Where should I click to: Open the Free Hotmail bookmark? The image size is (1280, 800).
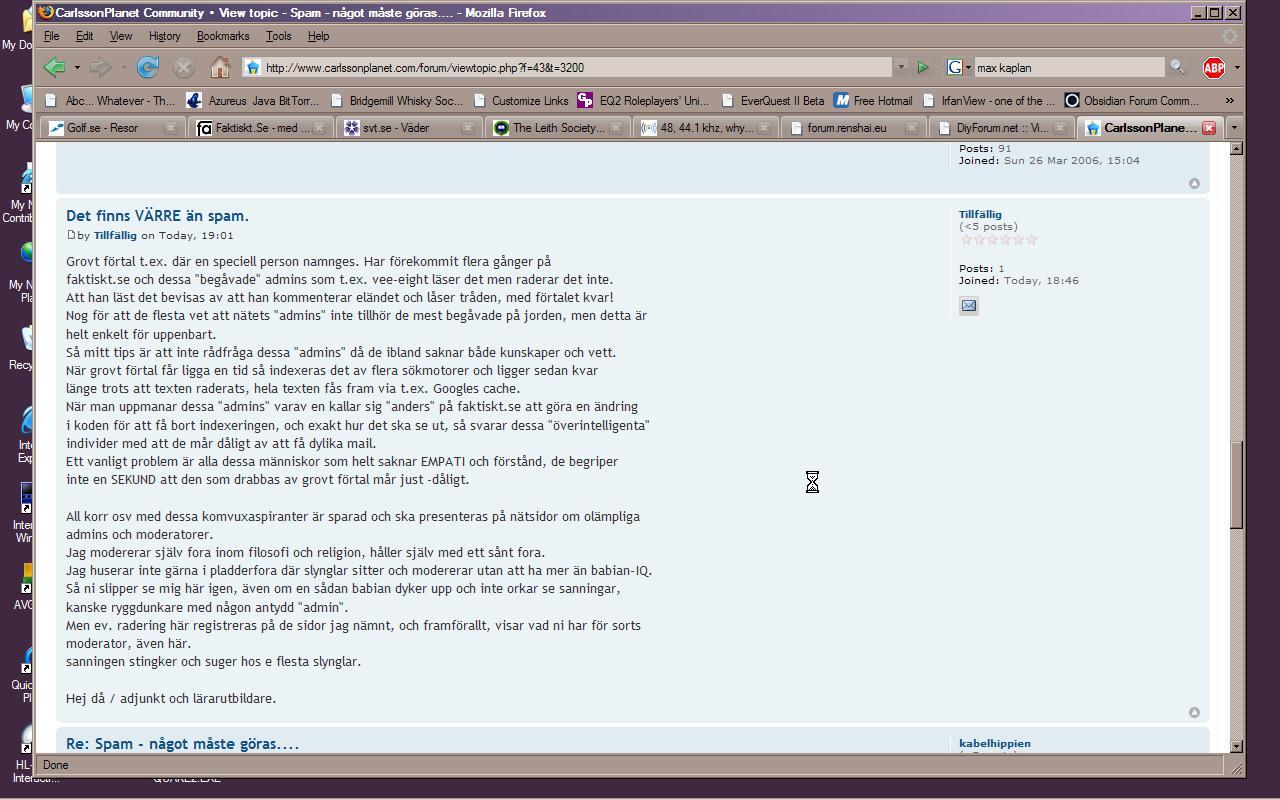pos(873,100)
